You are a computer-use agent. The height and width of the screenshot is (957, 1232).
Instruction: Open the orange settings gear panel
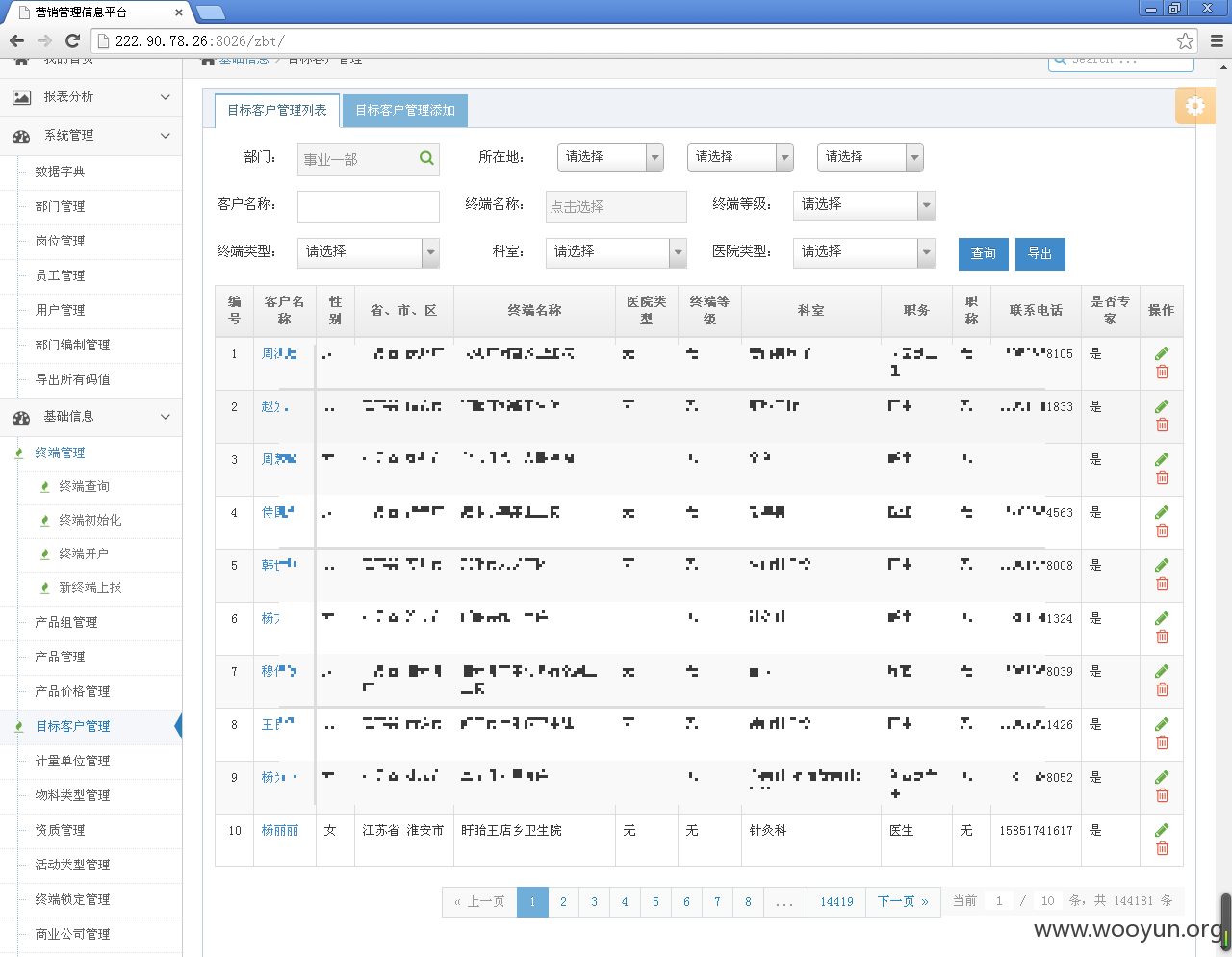pyautogui.click(x=1194, y=106)
